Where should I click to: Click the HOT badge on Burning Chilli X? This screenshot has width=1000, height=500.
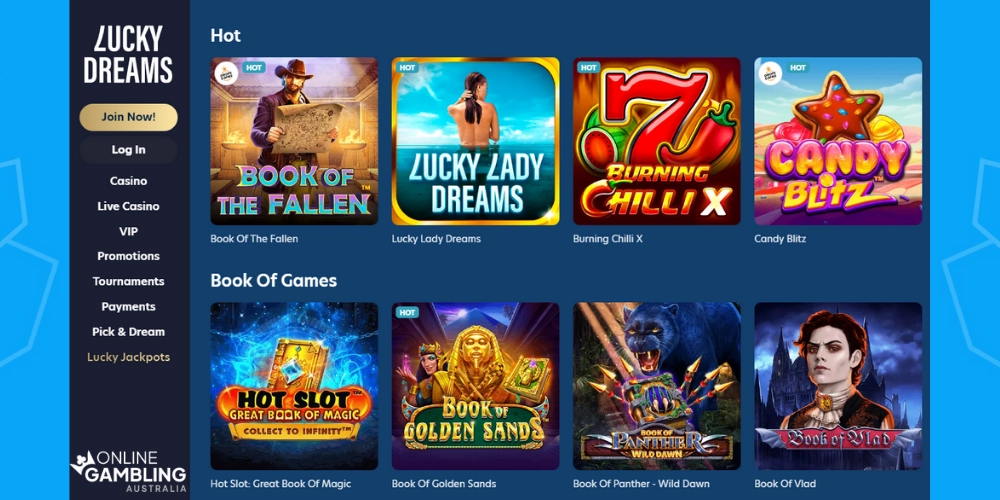click(x=588, y=68)
